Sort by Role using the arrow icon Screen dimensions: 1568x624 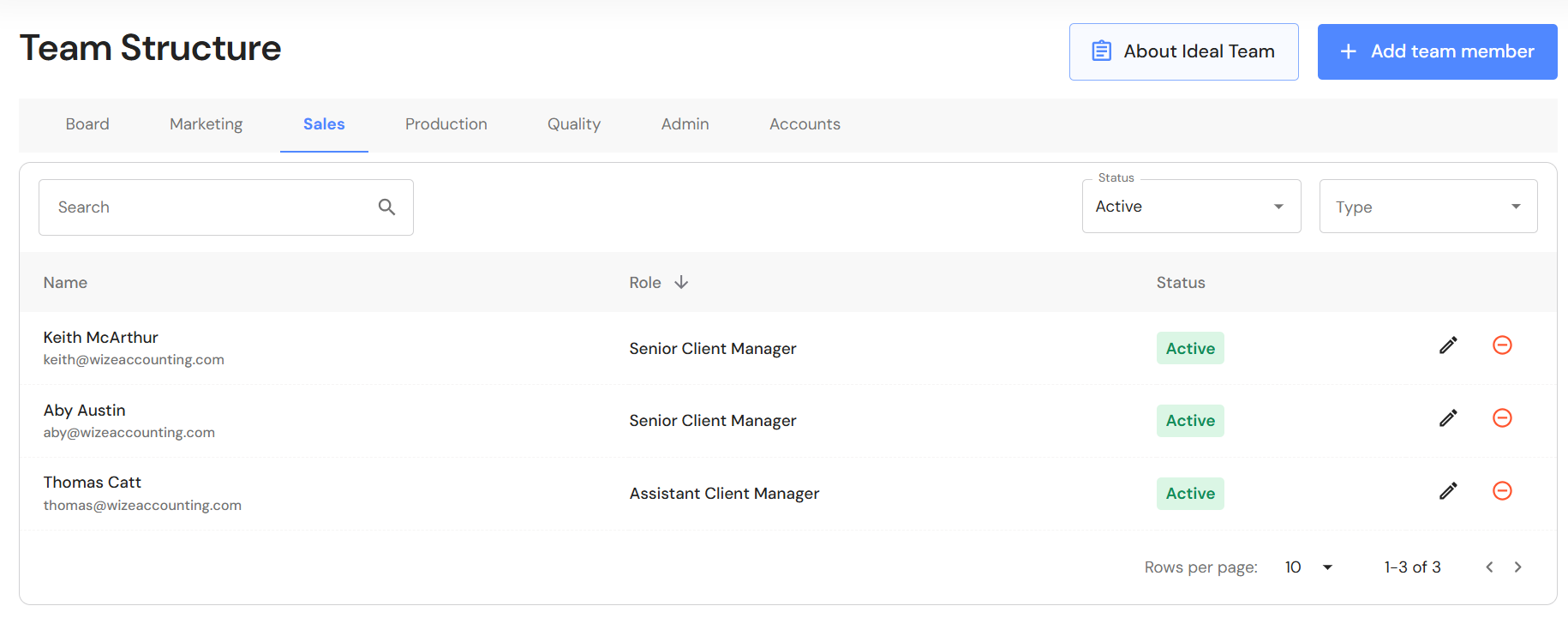(x=681, y=283)
